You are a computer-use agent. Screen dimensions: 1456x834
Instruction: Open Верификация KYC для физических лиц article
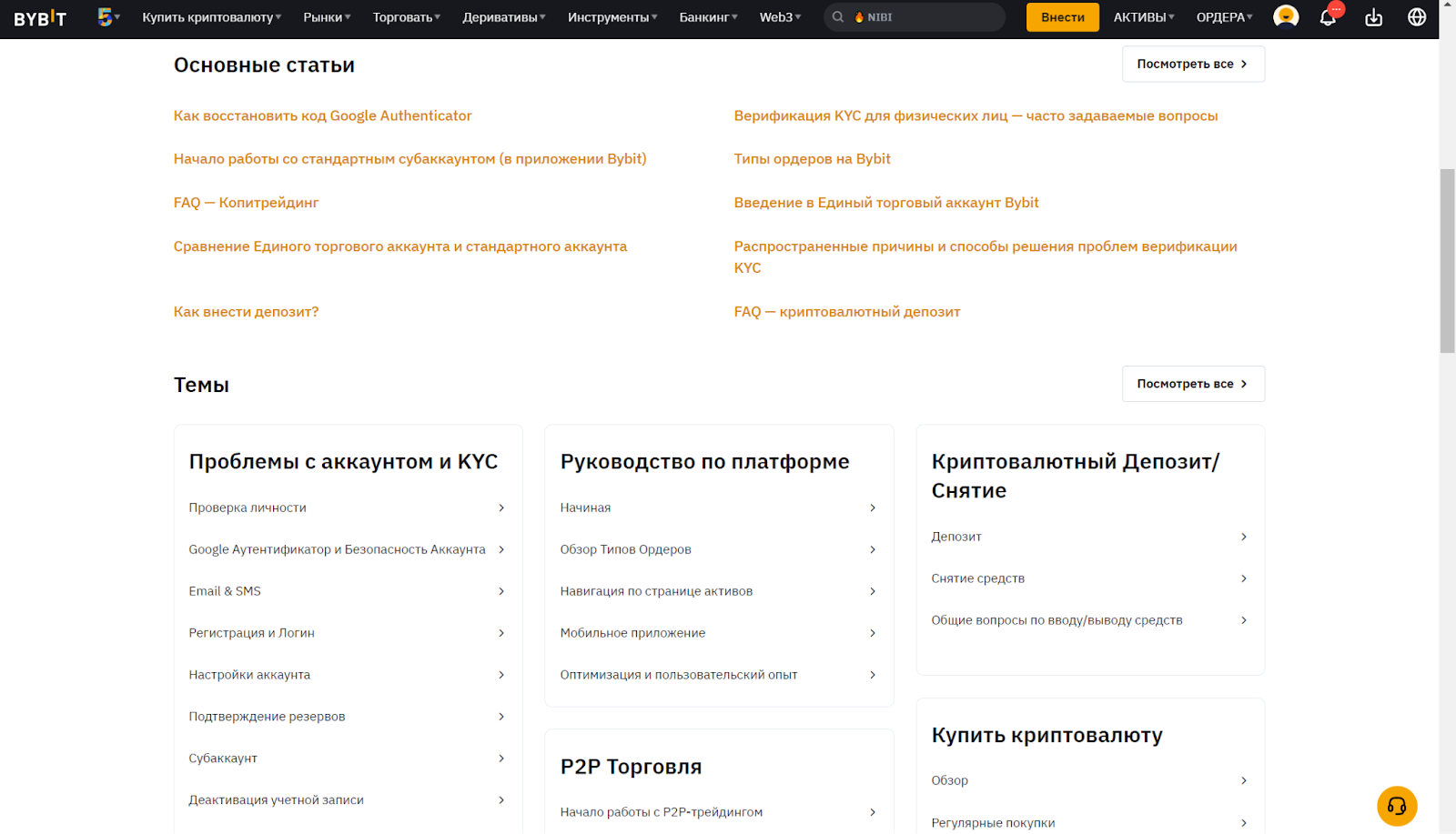tap(976, 116)
